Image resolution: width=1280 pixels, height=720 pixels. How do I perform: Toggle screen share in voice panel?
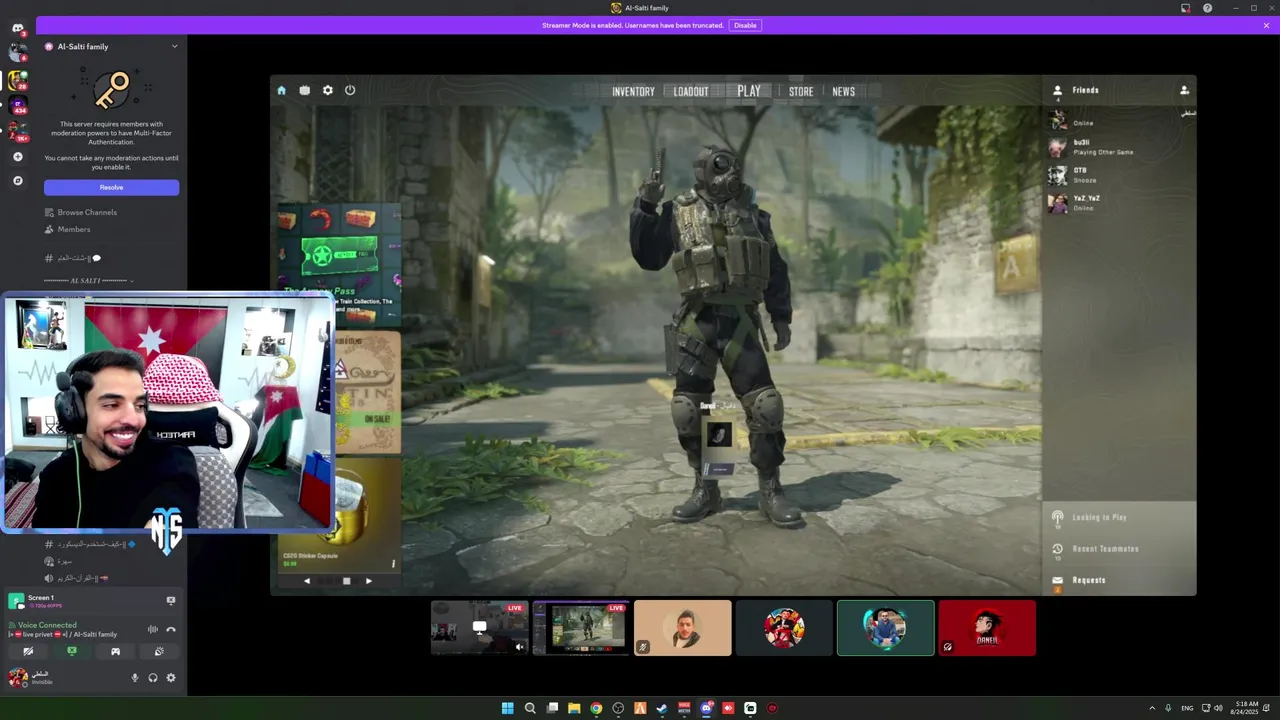coord(71,651)
